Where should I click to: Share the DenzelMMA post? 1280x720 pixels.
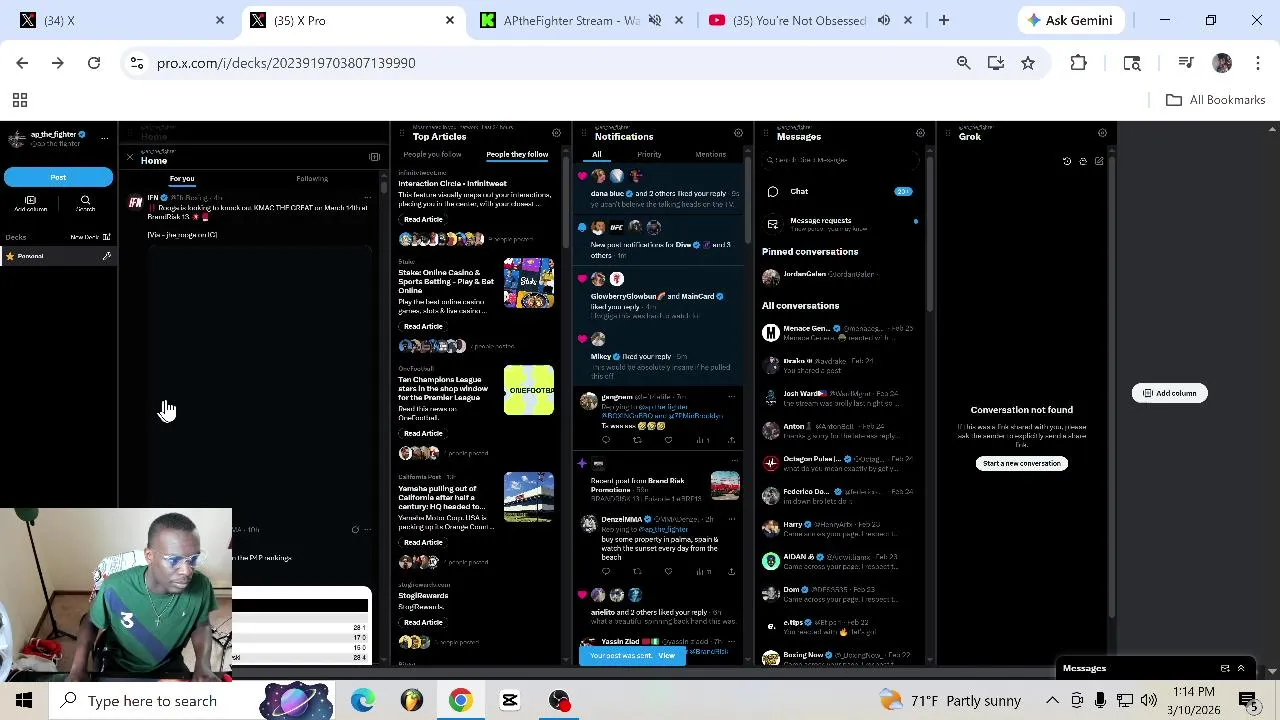731,571
